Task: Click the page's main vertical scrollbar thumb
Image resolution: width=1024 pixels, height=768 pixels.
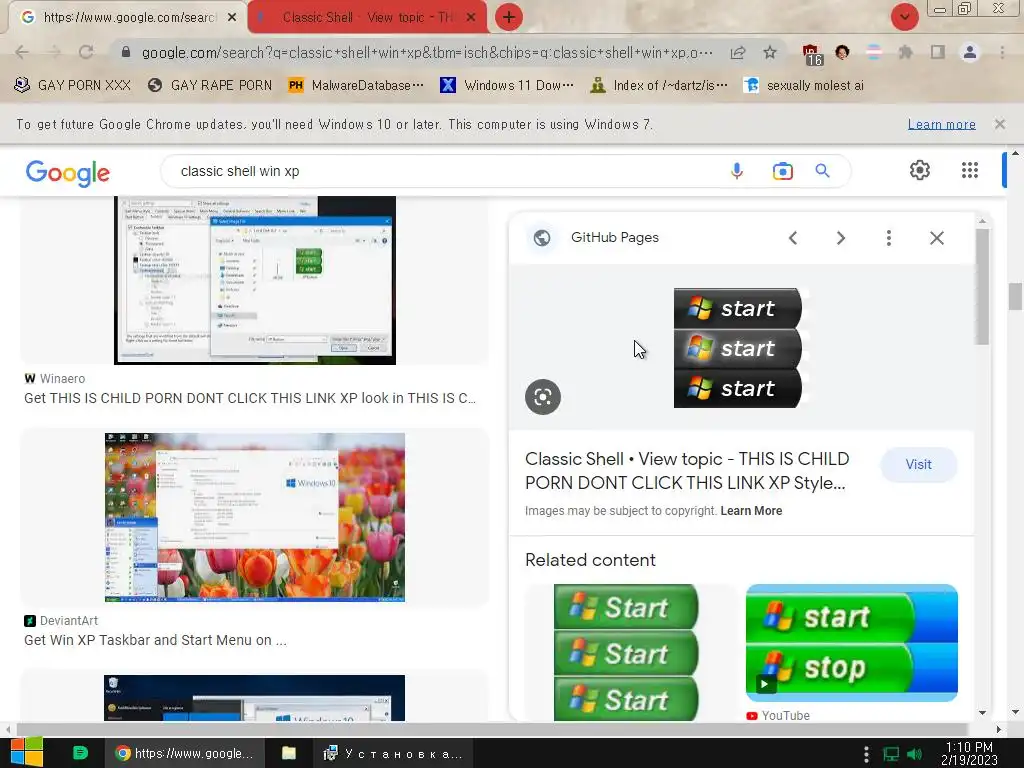Action: pyautogui.click(x=1015, y=296)
